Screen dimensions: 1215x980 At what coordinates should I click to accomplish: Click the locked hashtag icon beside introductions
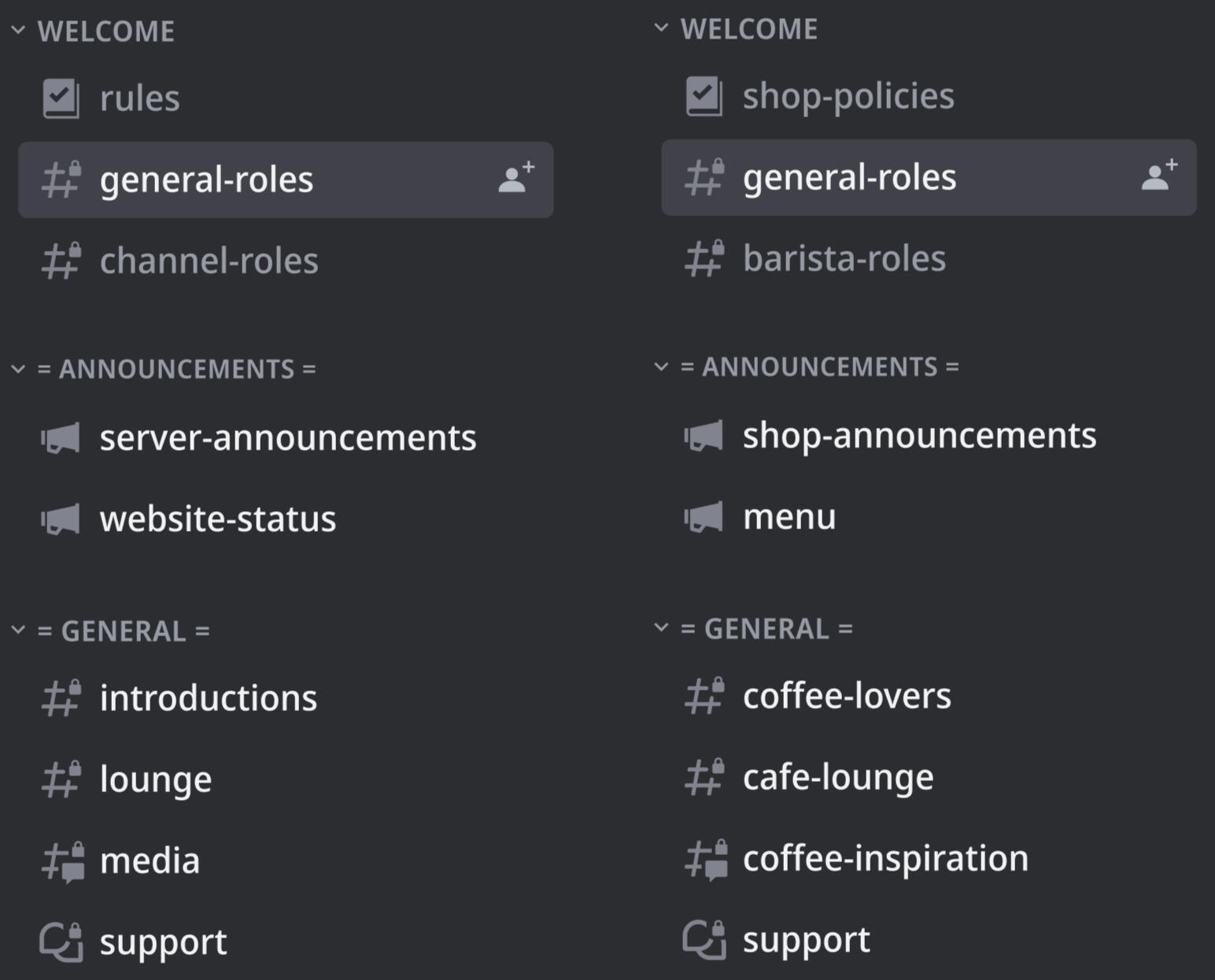pos(61,698)
